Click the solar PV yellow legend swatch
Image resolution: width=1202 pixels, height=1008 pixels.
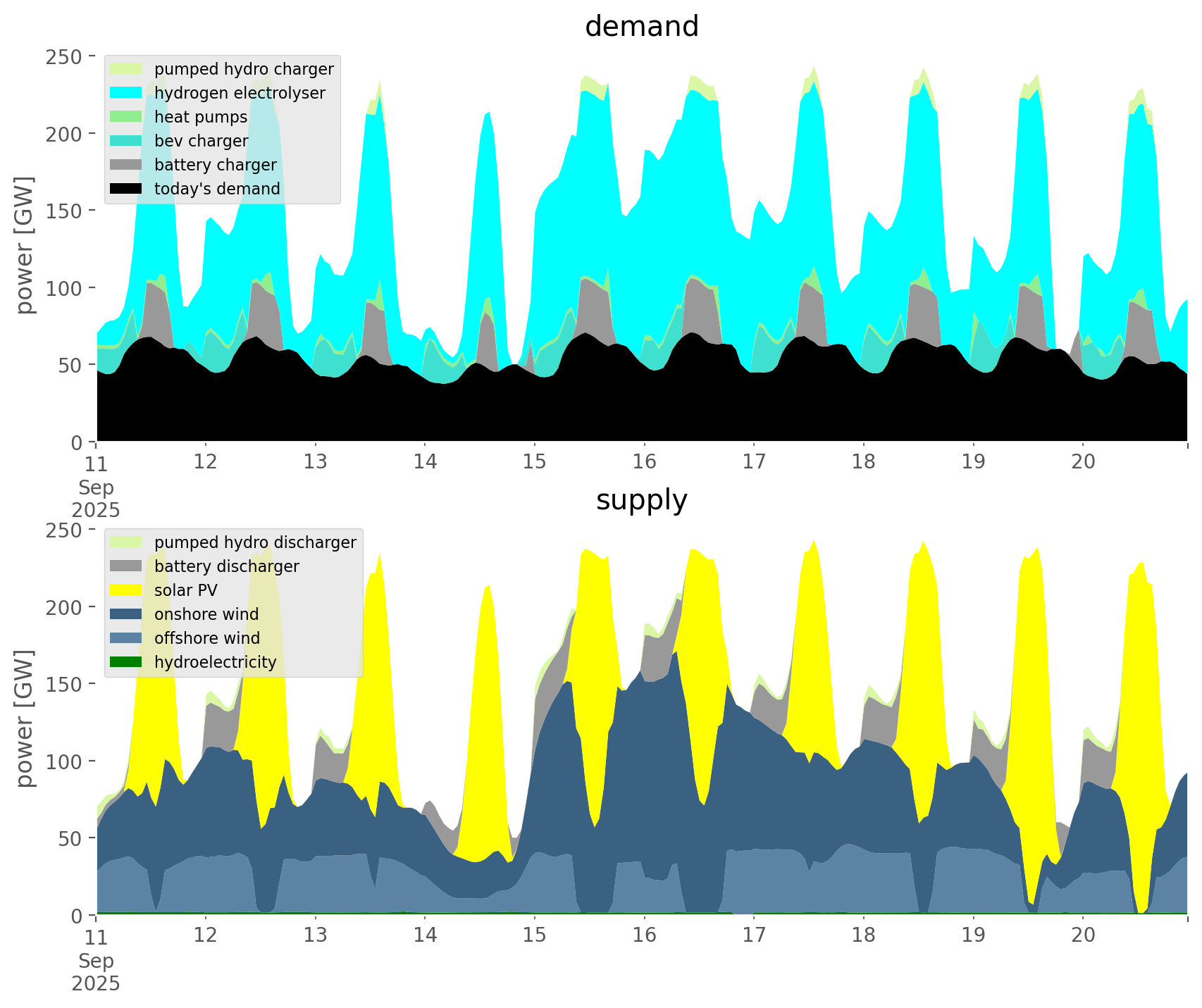point(127,590)
